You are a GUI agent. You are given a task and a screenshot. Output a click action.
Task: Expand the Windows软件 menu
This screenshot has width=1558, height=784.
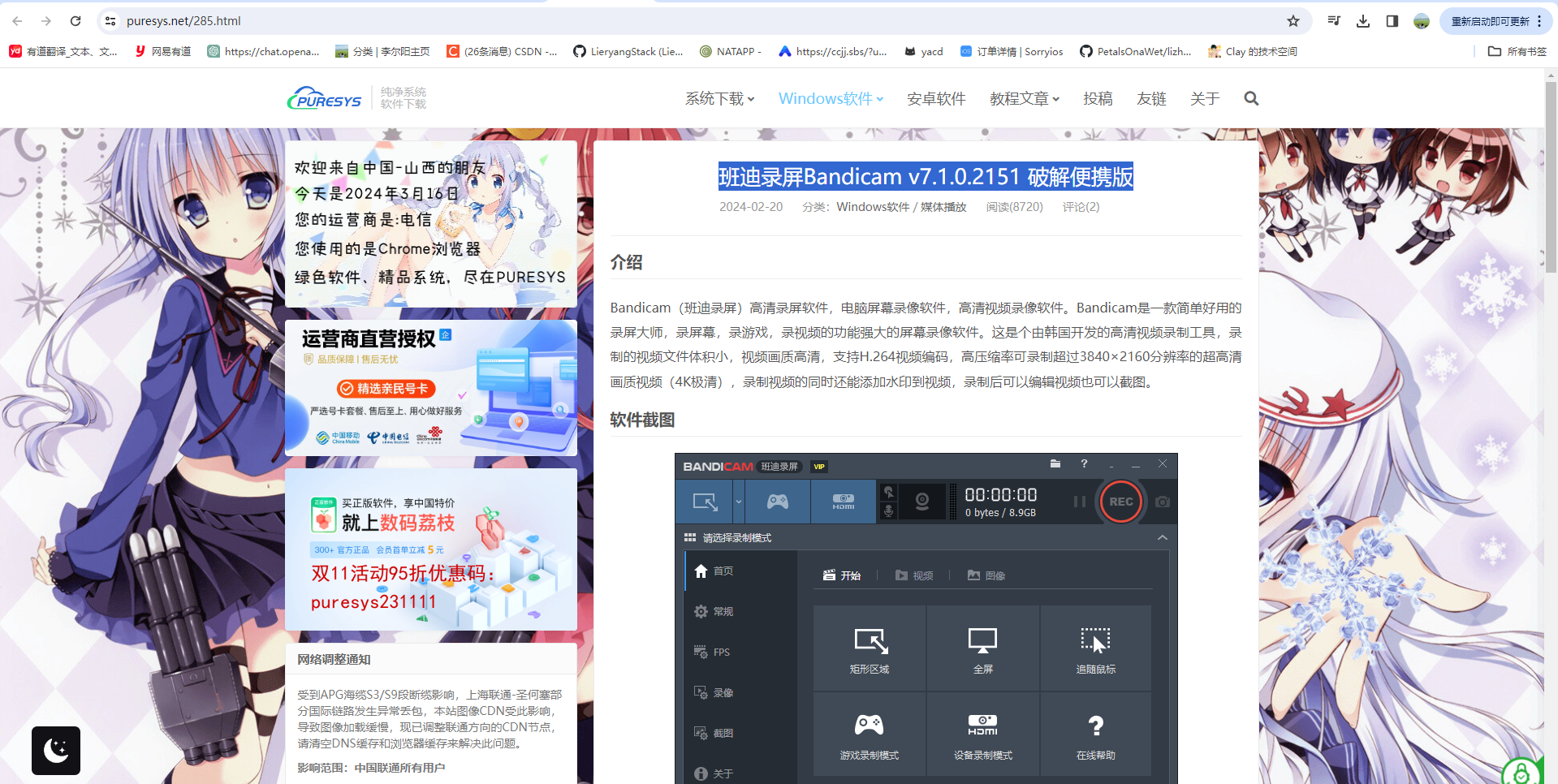click(x=831, y=98)
